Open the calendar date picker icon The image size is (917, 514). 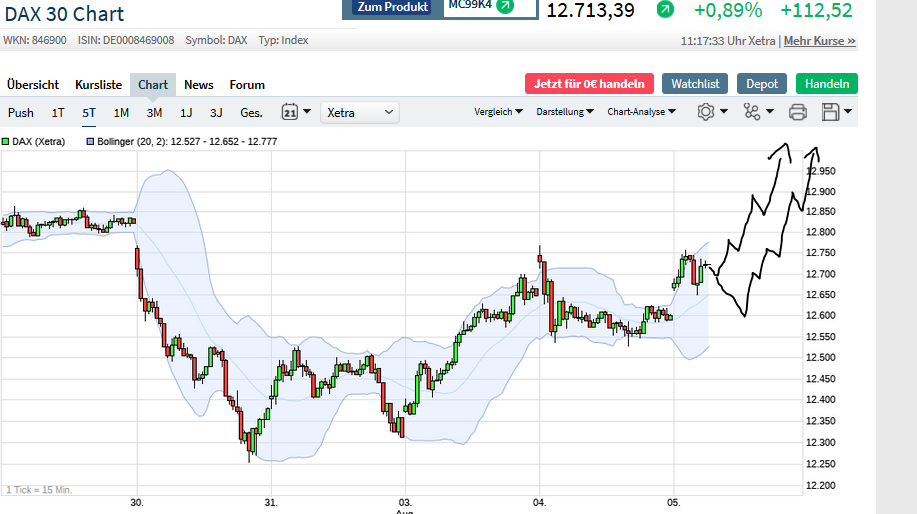tap(290, 112)
